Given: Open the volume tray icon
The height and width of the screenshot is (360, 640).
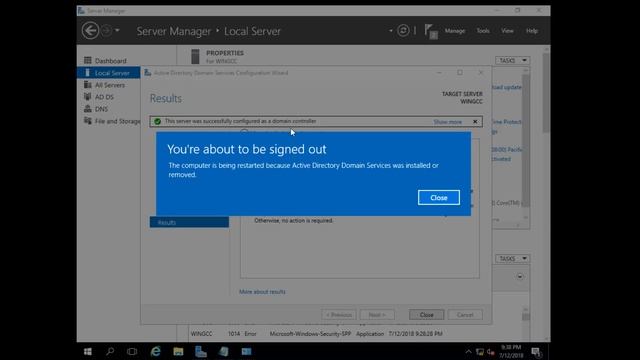Looking at the screenshot, I should point(491,351).
